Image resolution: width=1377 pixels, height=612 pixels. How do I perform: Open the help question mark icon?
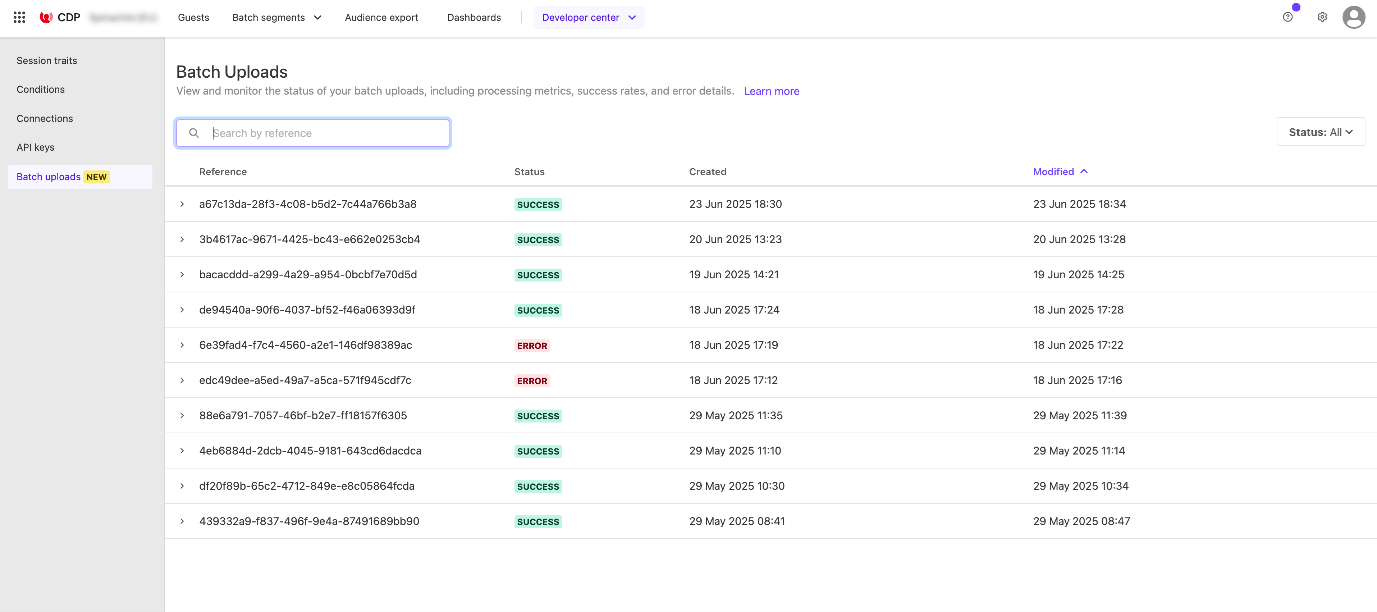coord(1288,17)
